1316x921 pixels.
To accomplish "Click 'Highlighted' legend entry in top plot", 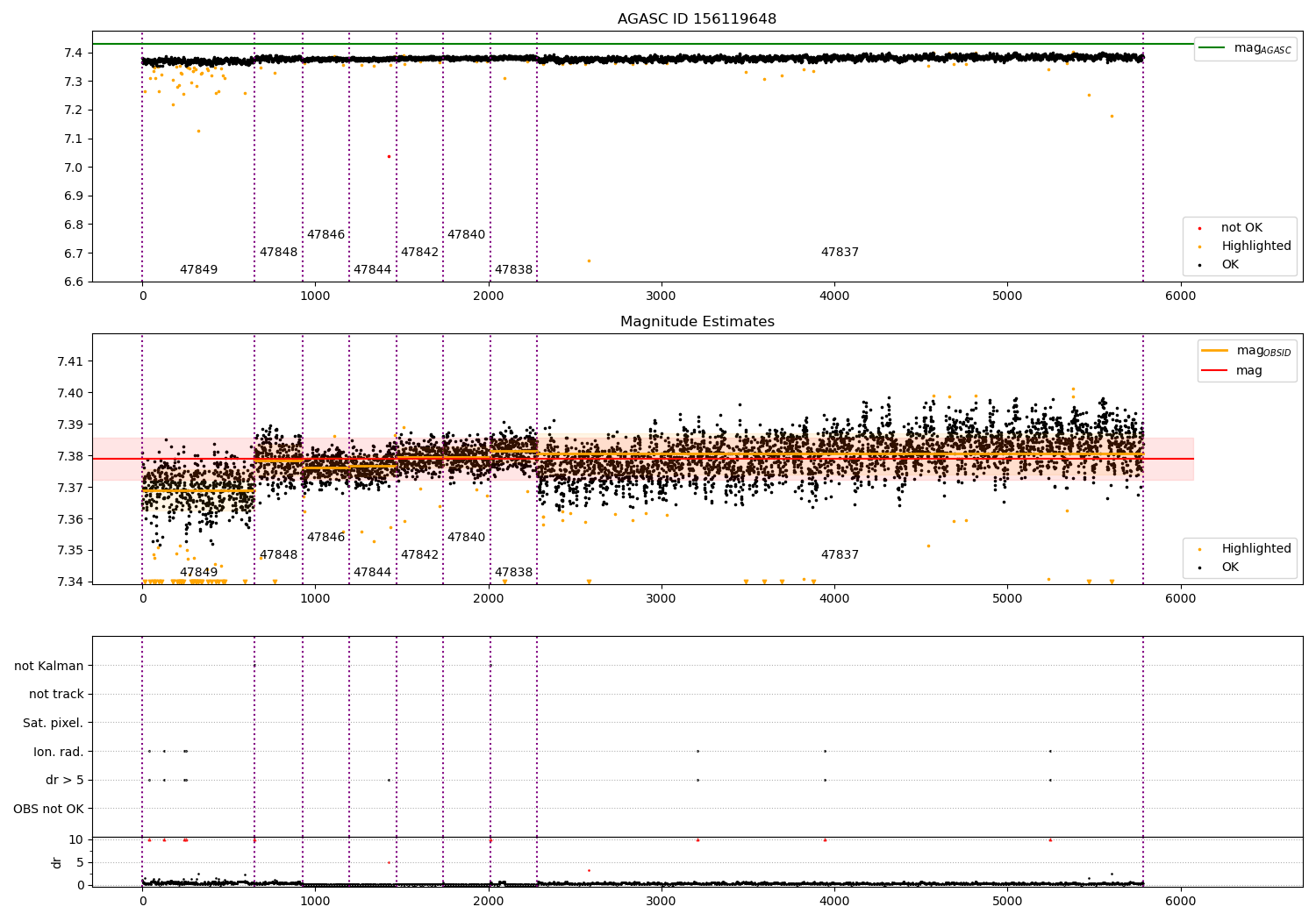I will (x=1255, y=246).
